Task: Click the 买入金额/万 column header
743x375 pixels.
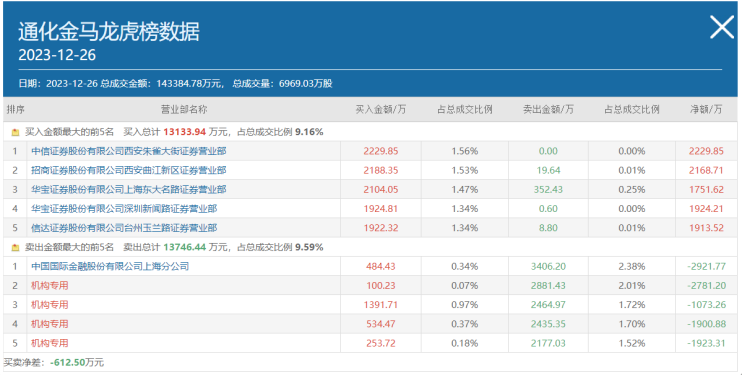Action: coord(381,110)
